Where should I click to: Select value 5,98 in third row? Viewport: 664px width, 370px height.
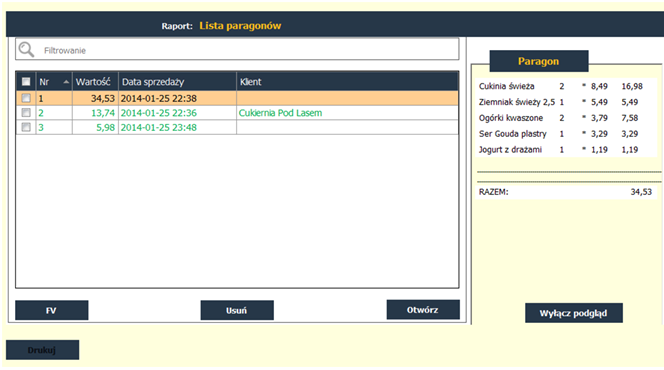click(x=105, y=127)
